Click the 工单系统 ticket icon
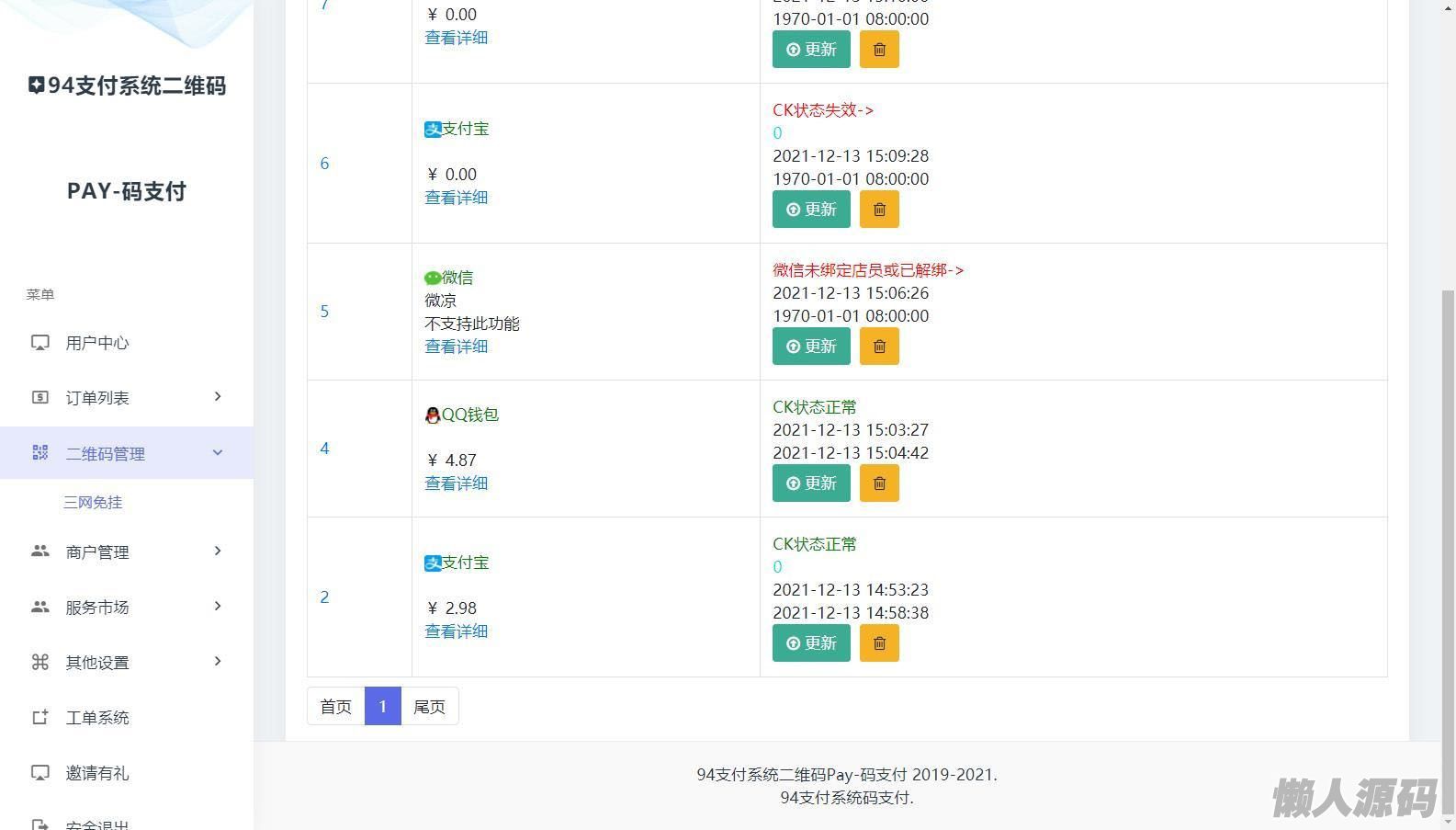1456x830 pixels. pos(40,718)
